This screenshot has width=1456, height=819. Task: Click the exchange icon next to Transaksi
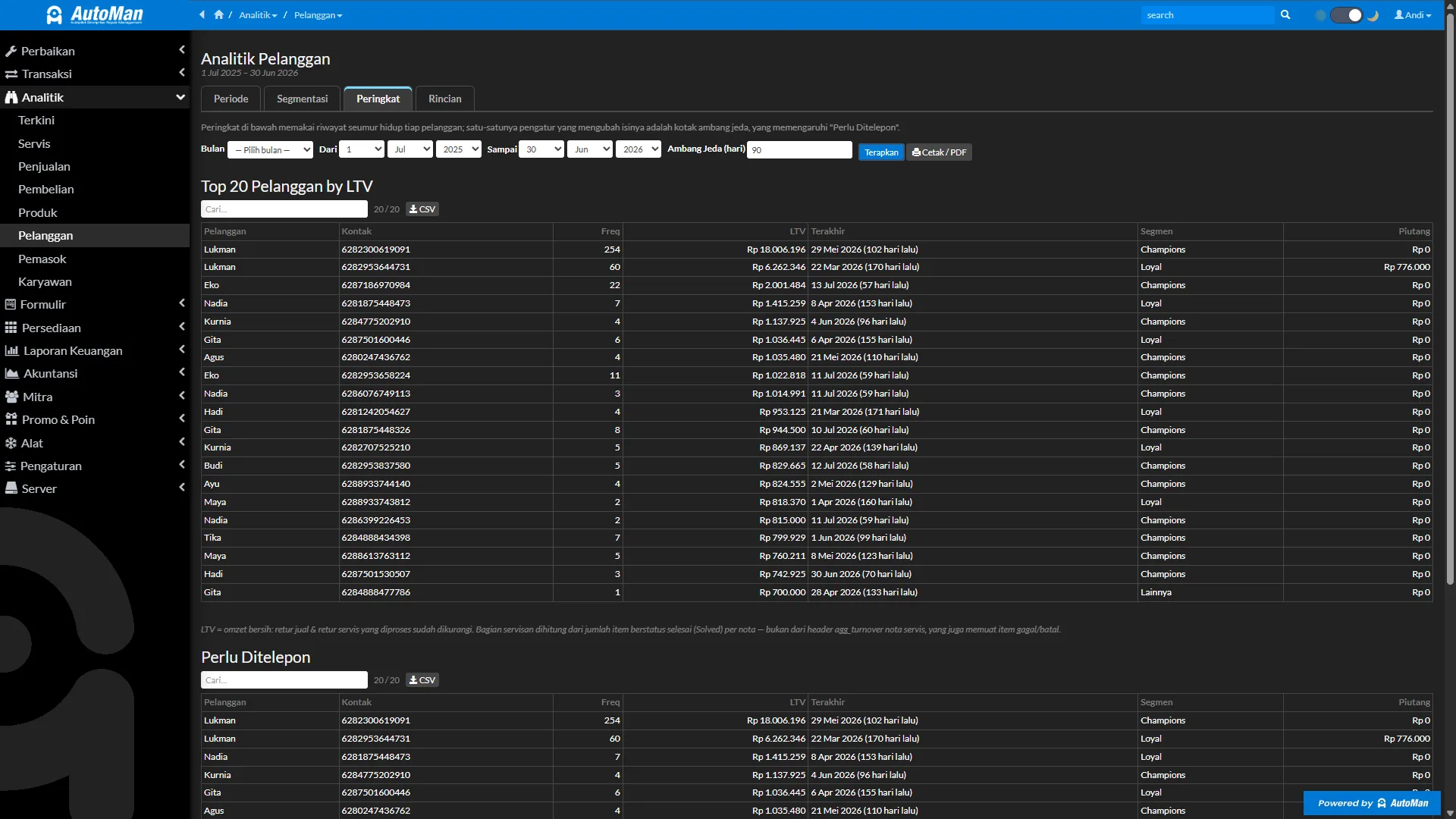[x=11, y=74]
